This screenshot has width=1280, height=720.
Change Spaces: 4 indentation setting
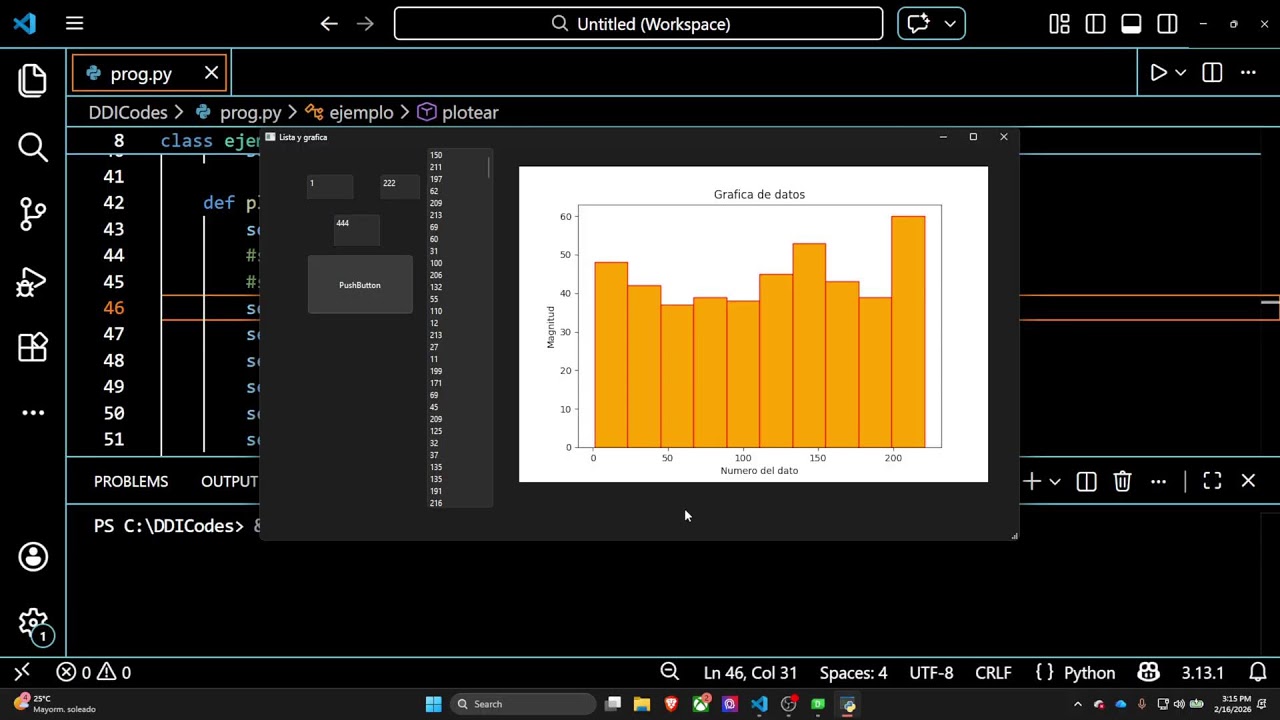click(853, 672)
